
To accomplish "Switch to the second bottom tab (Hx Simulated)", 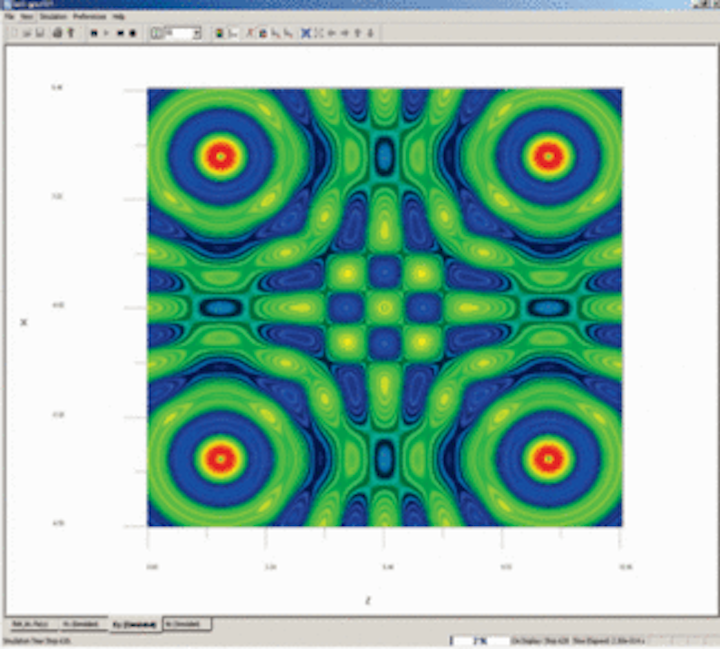I will tap(82, 624).
